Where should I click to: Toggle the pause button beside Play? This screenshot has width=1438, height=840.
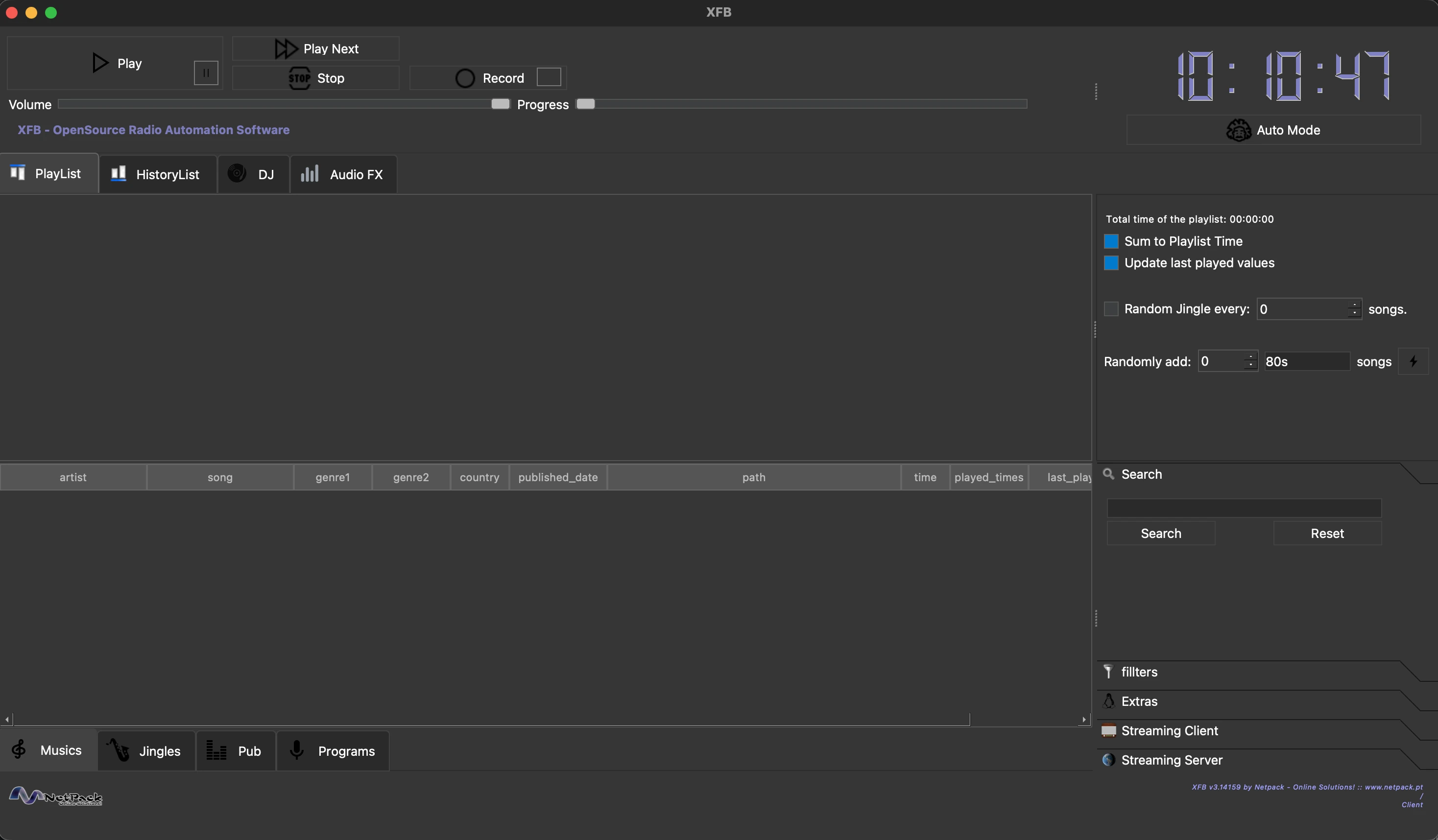click(x=206, y=73)
